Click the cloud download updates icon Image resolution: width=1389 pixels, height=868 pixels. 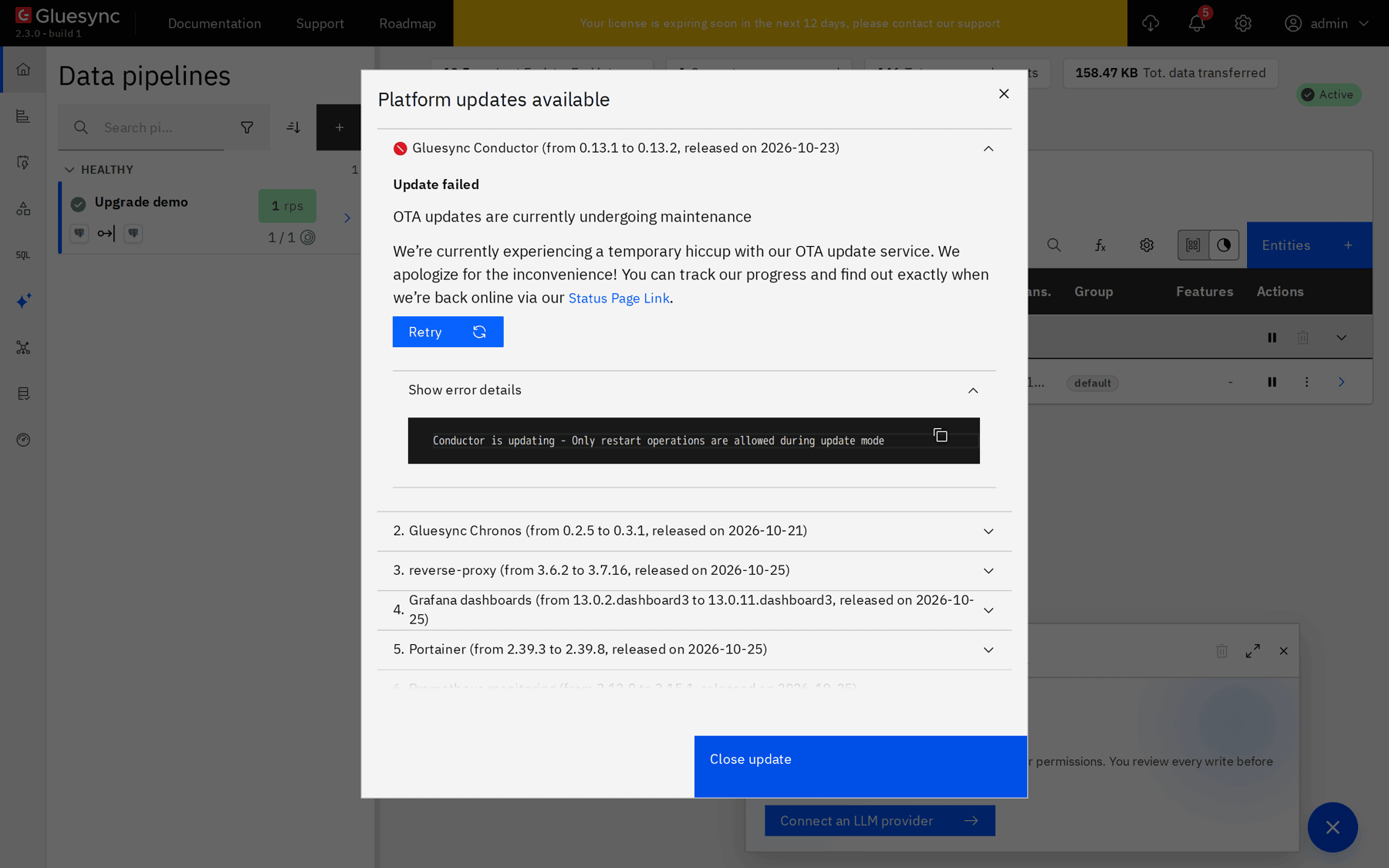1151,23
